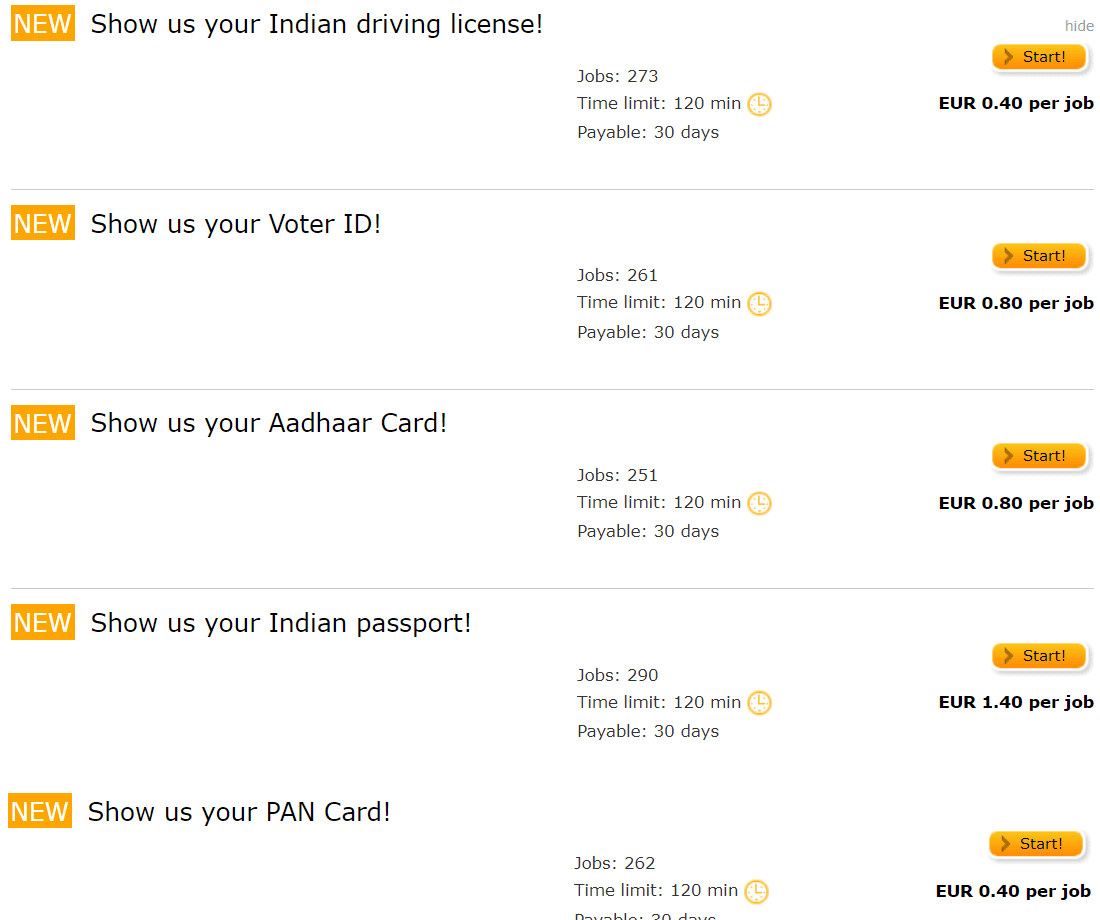Click NEW badge next to Aadhaar Card
1100x920 pixels.
(x=43, y=423)
